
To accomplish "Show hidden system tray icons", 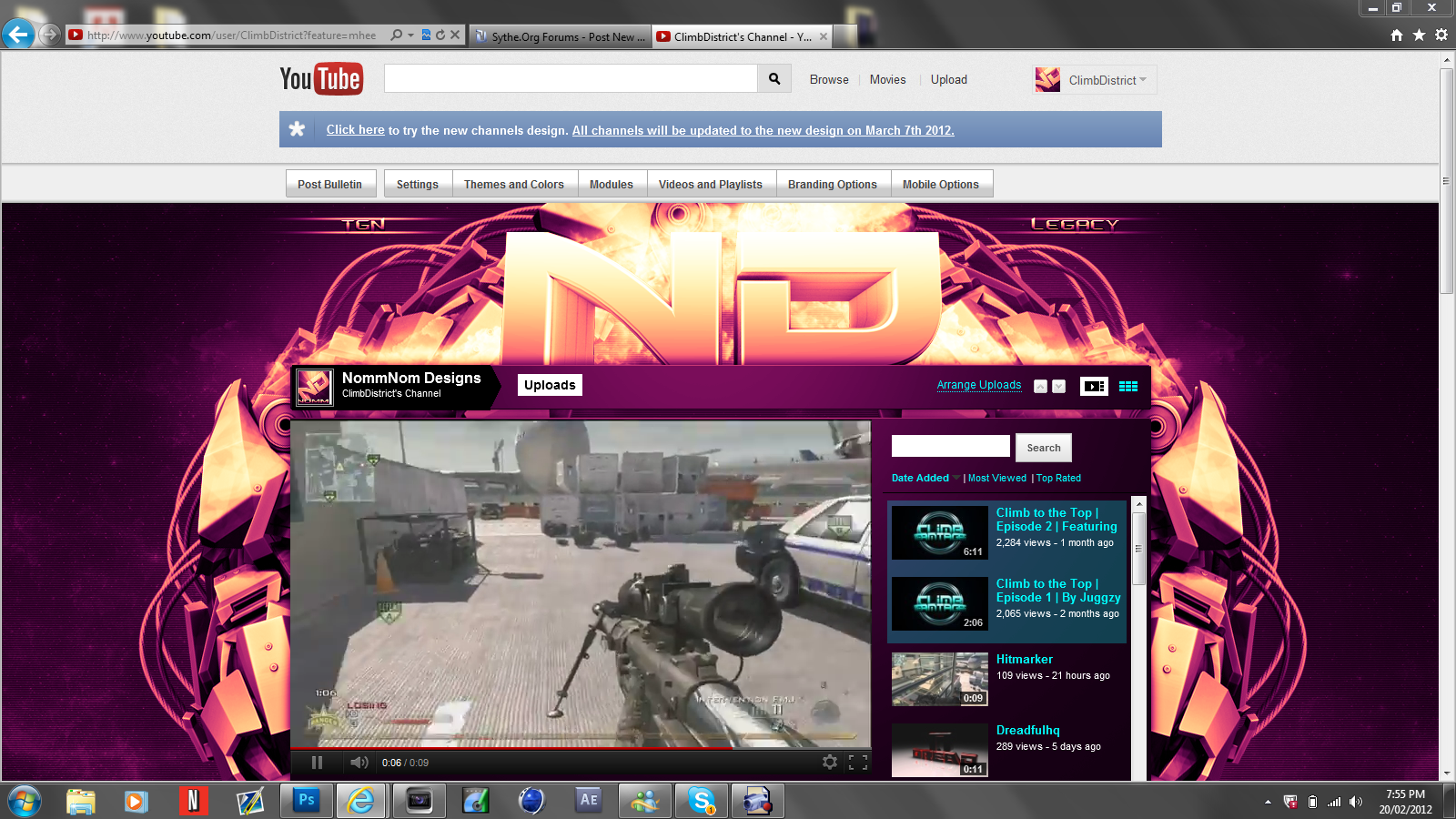I will 1268,802.
